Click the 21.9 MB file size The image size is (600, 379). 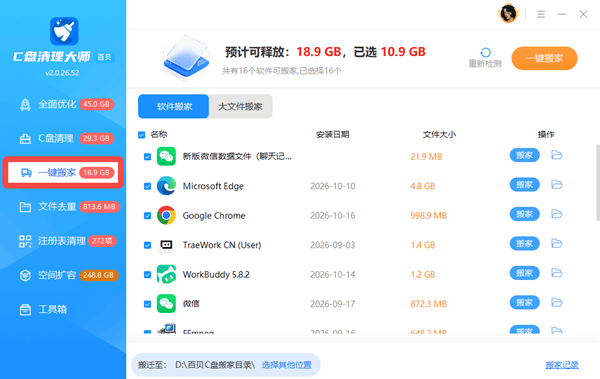pos(426,157)
